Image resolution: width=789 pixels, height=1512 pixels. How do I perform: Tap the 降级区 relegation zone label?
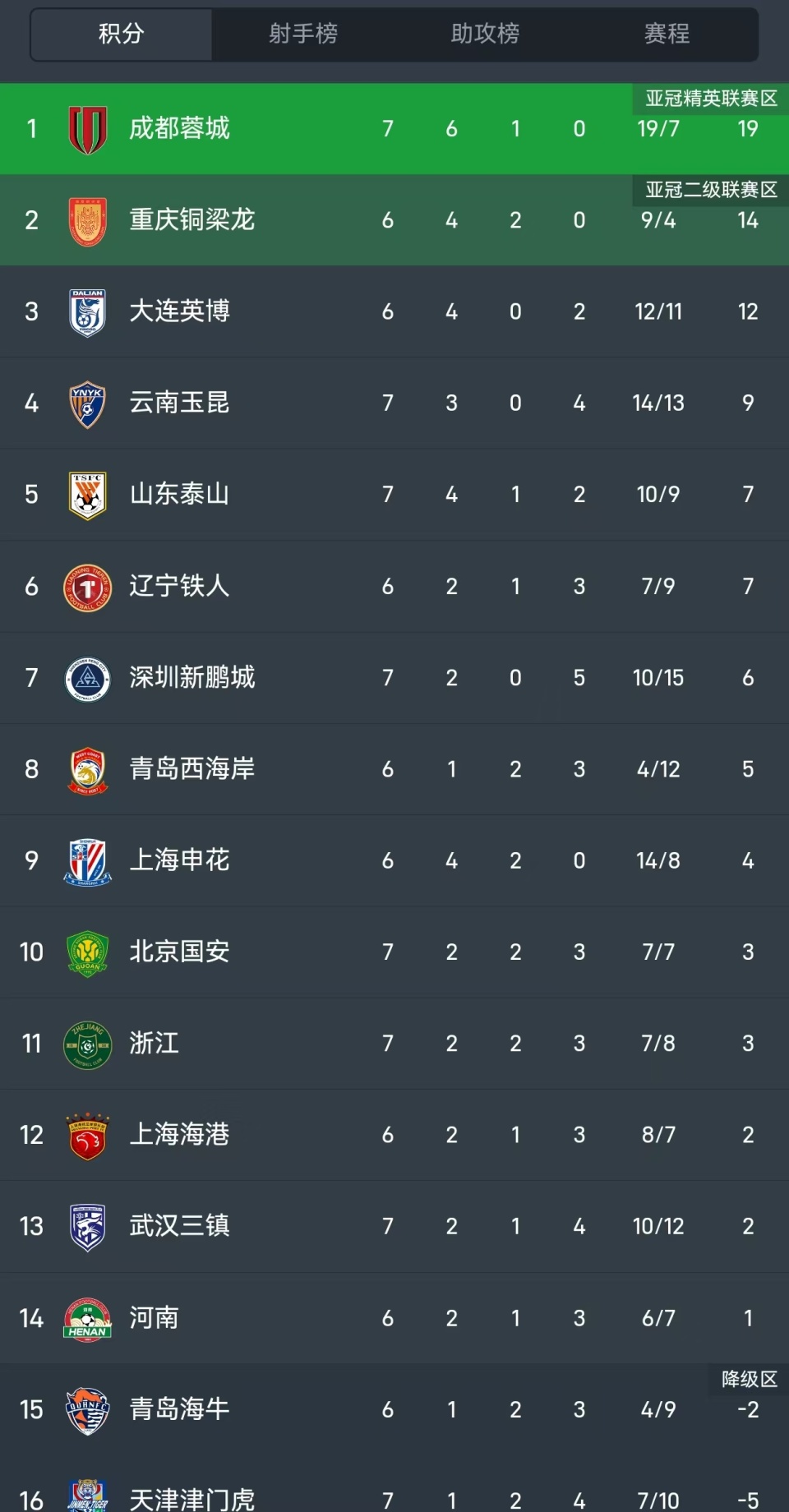(749, 1379)
